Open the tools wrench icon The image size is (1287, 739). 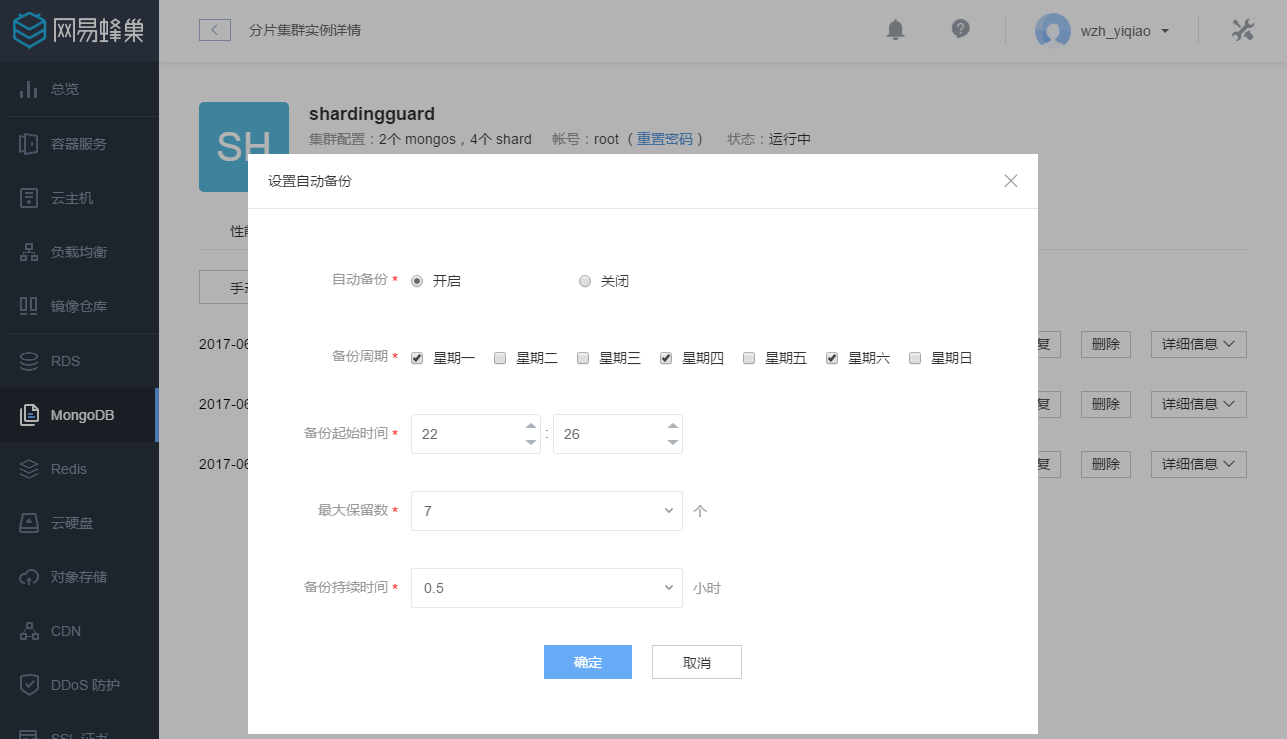[1242, 30]
